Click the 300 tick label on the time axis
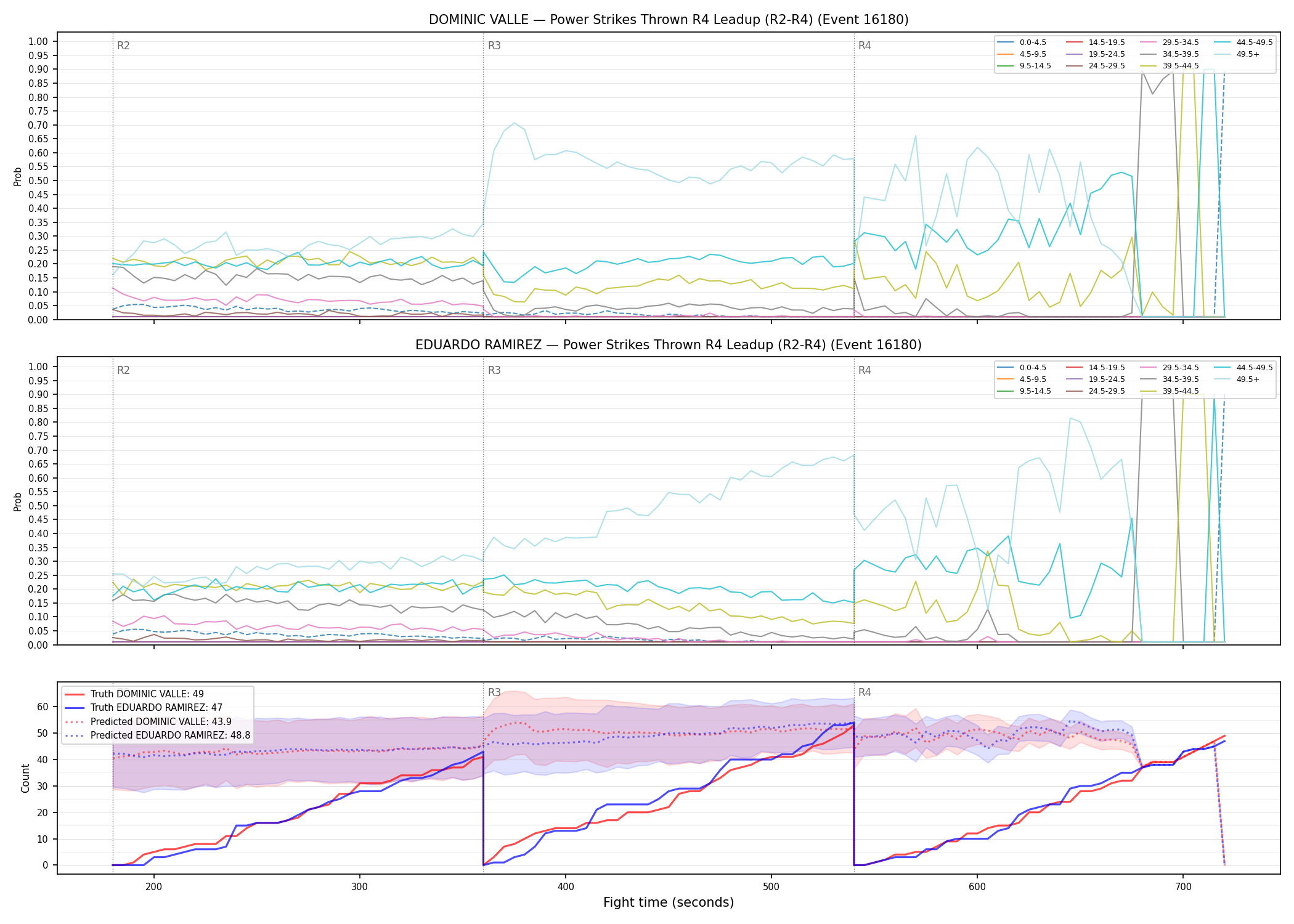 (x=359, y=886)
